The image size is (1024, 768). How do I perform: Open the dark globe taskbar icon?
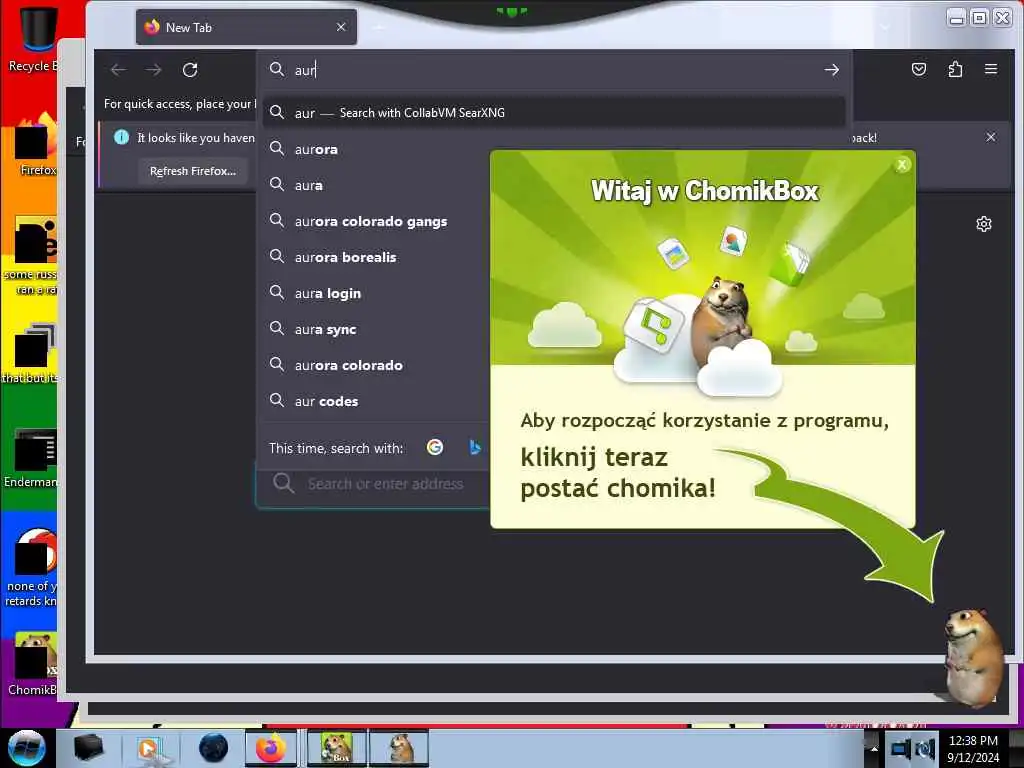pos(213,748)
